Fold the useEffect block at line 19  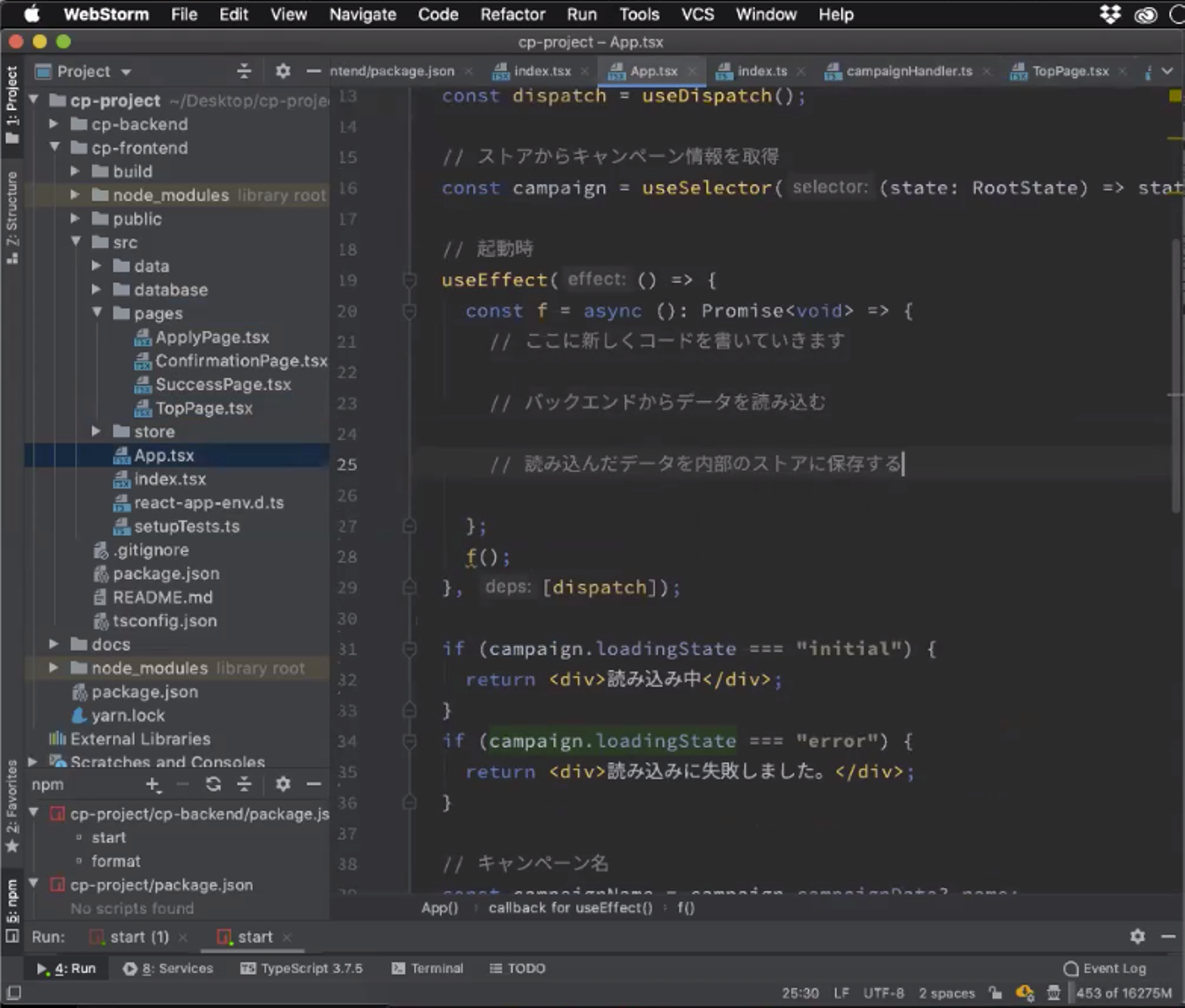(x=409, y=281)
